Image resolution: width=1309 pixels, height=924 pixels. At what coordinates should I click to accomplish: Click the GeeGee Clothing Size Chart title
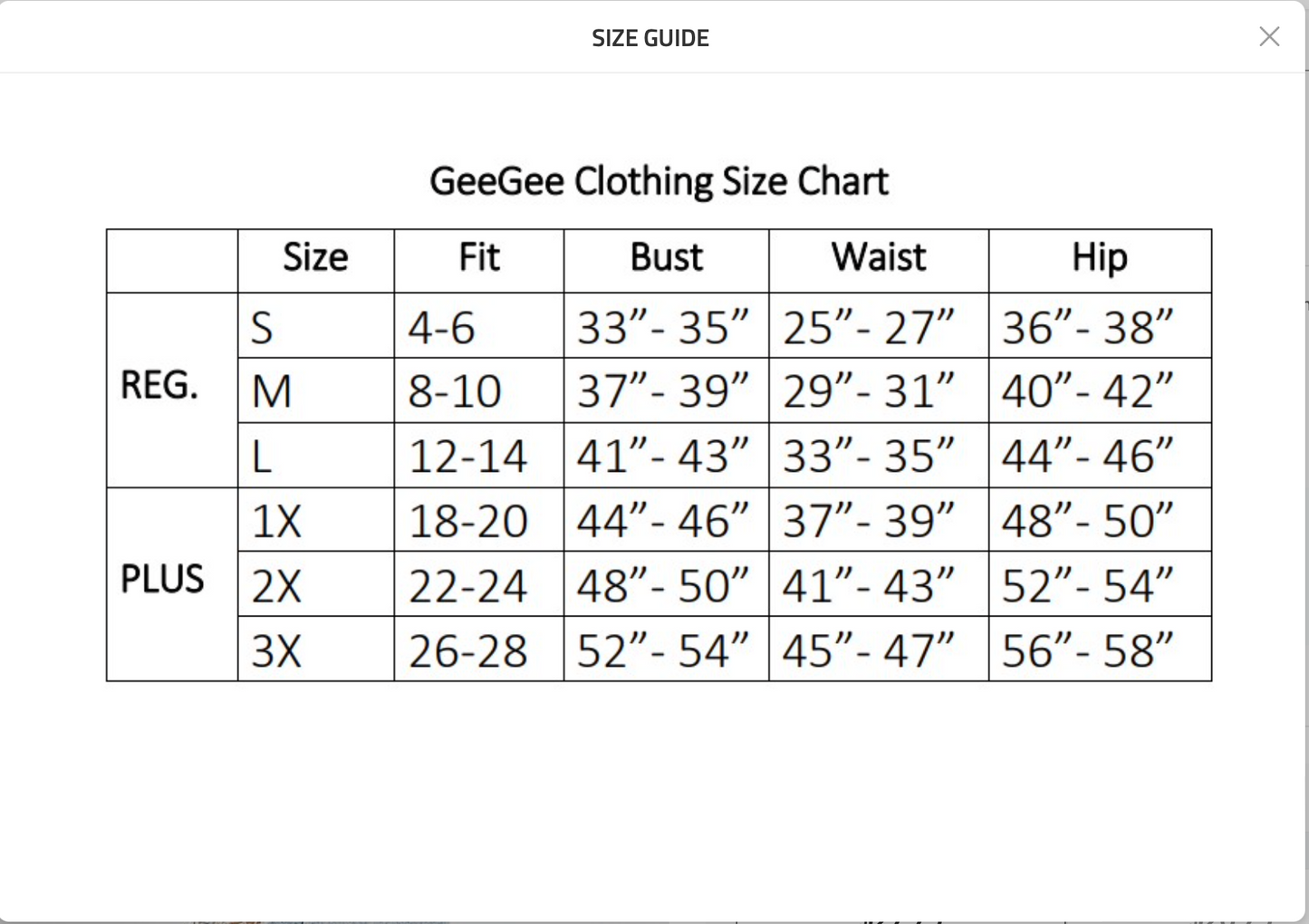(659, 181)
